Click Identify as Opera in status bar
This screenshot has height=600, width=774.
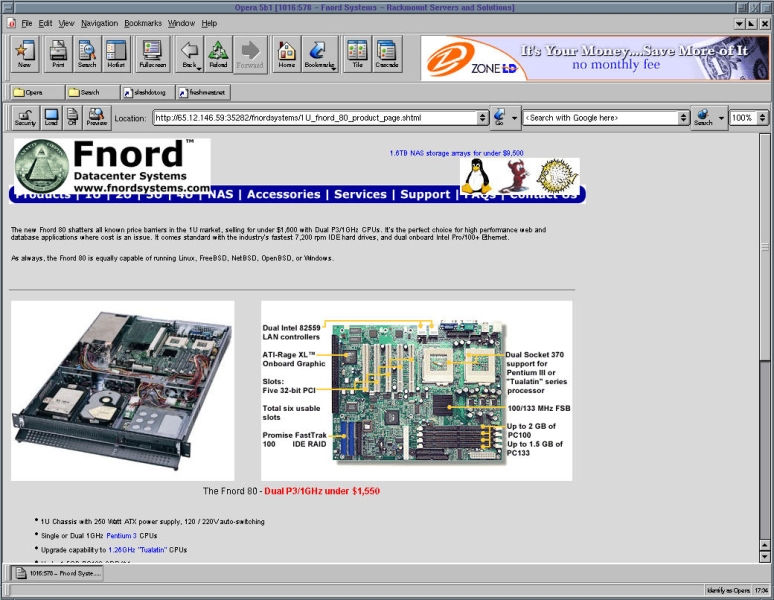coord(728,590)
